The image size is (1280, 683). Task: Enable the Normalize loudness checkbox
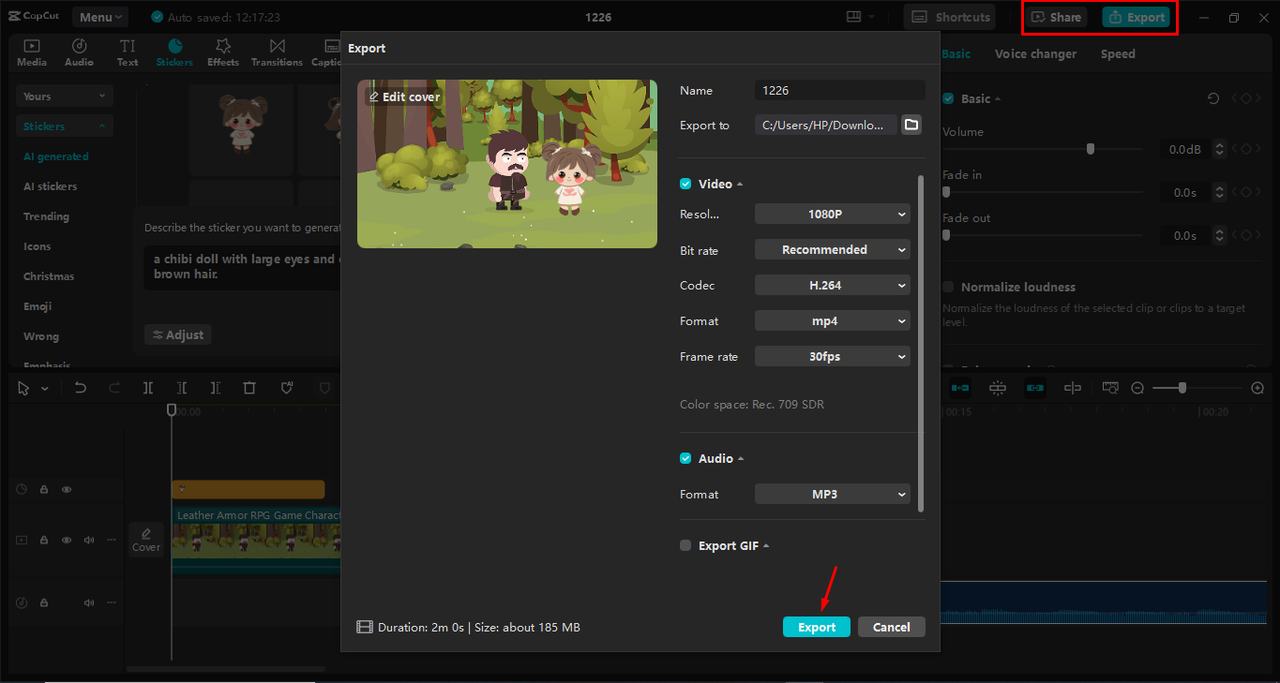pos(948,287)
